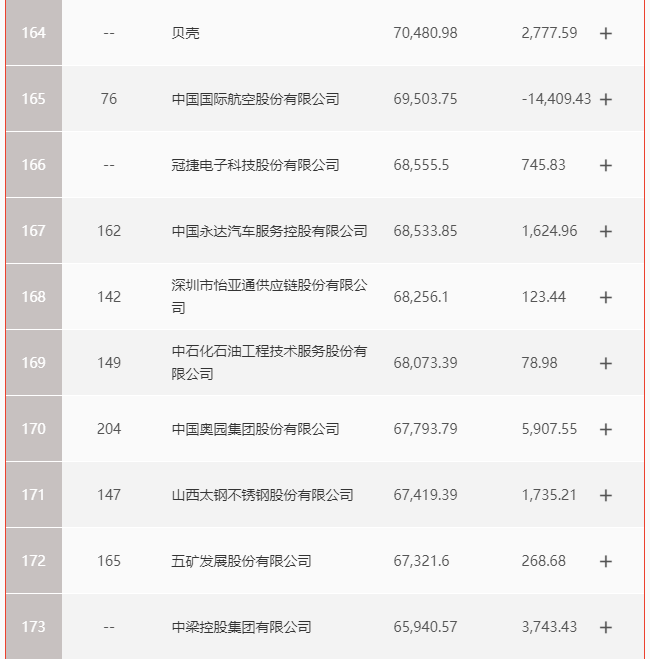
Task: Click the 中梁控股集团有限公司 company name
Action: [x=241, y=627]
